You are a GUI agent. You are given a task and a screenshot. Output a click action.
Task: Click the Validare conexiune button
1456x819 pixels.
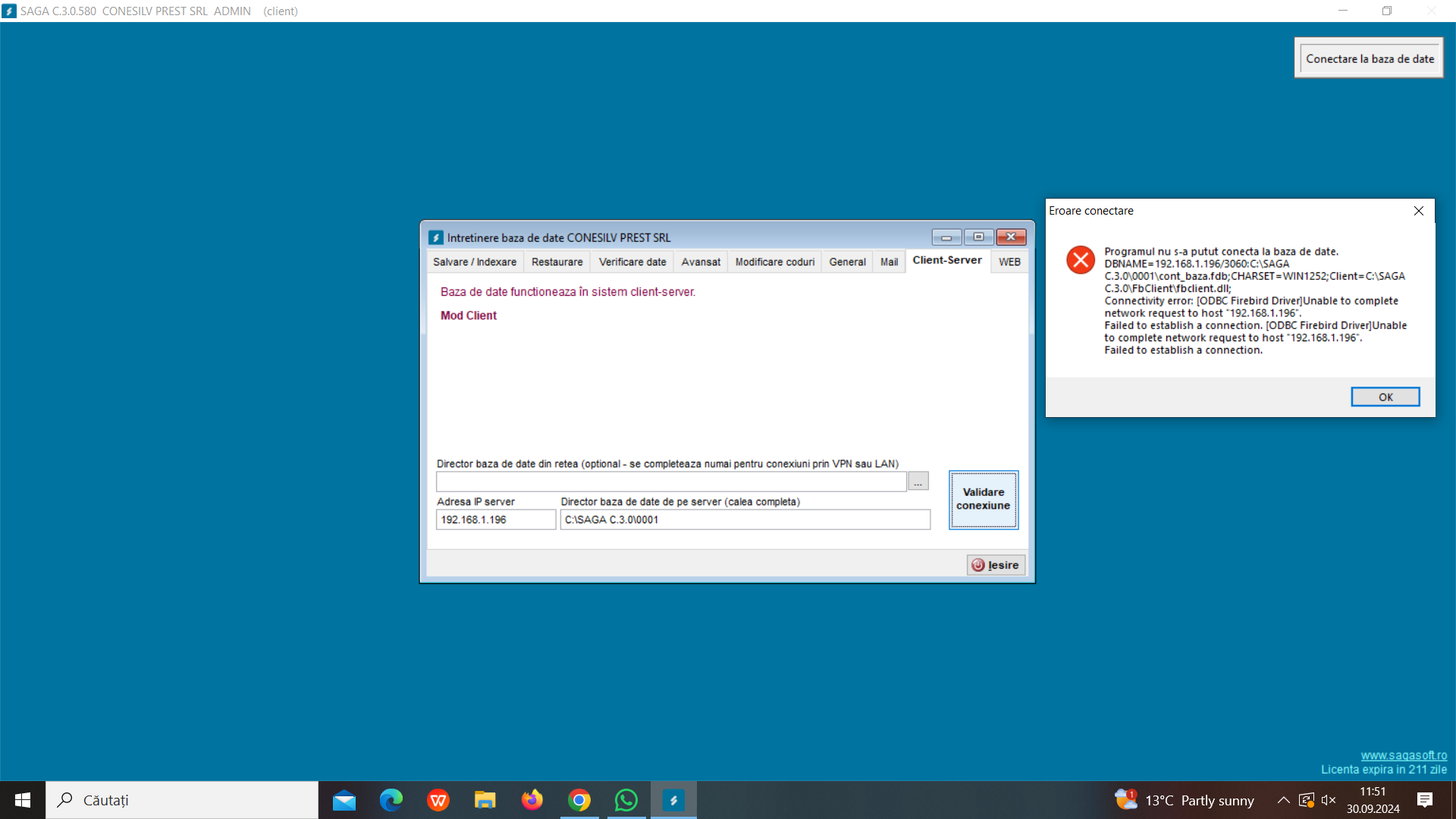(x=984, y=499)
